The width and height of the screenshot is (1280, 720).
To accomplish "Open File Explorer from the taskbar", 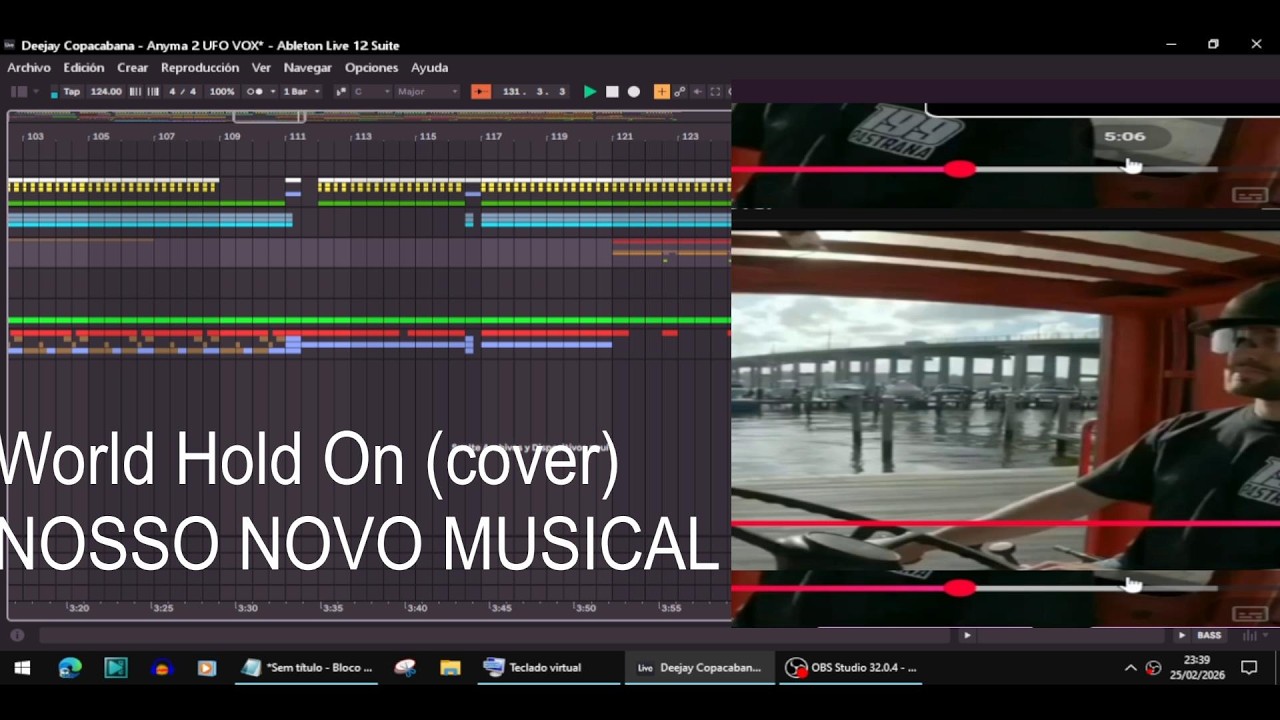I will 450,667.
